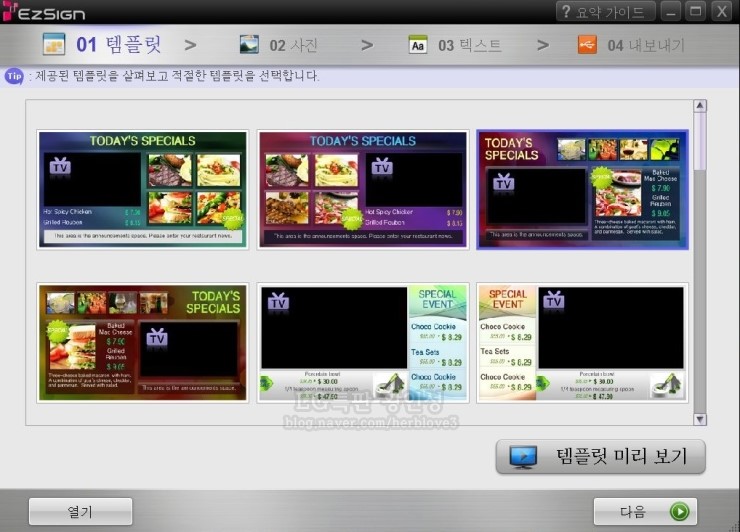Click scrollbar down arrow in template list
Screen dimensions: 740x532
click(700, 419)
